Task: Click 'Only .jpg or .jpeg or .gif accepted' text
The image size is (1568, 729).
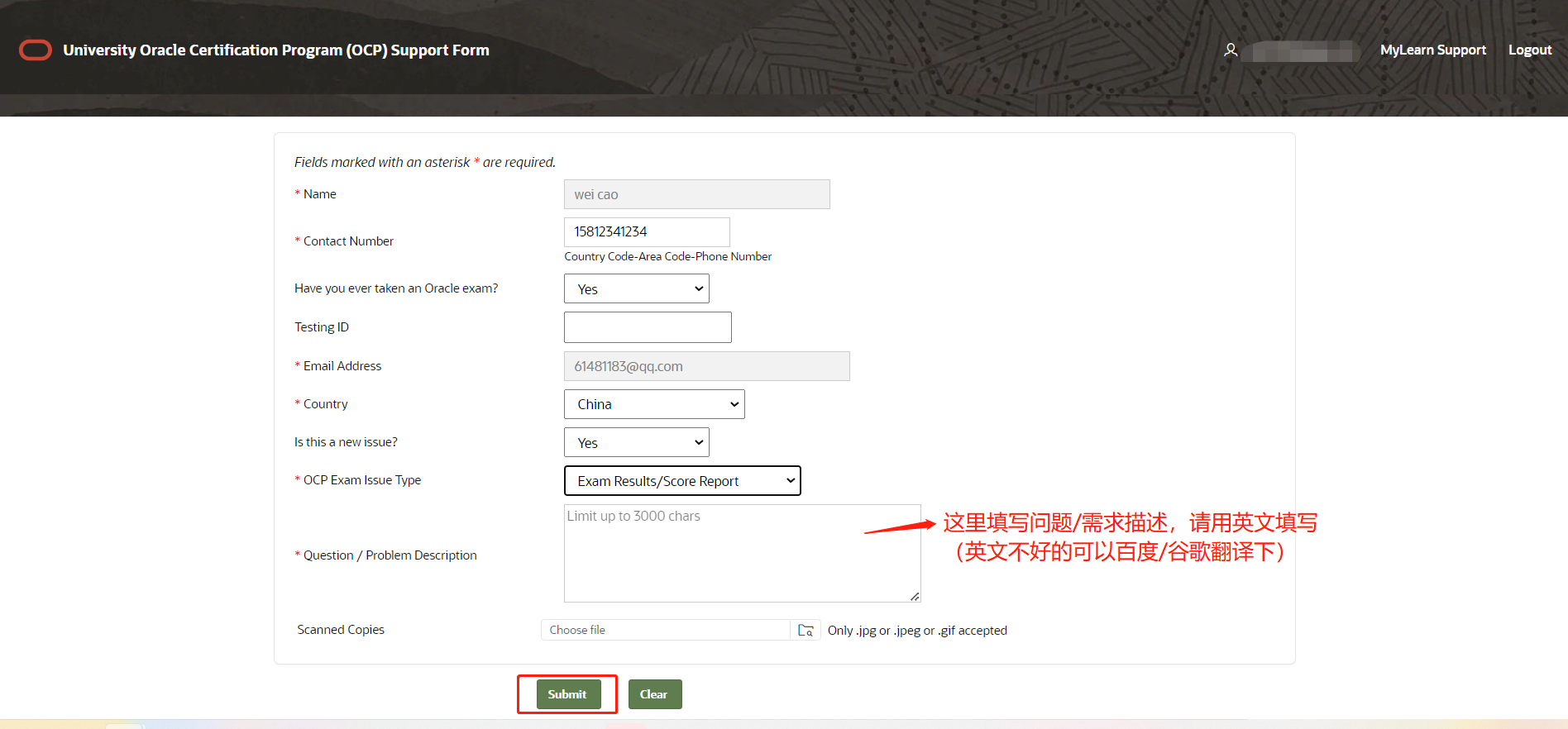Action: 917,631
